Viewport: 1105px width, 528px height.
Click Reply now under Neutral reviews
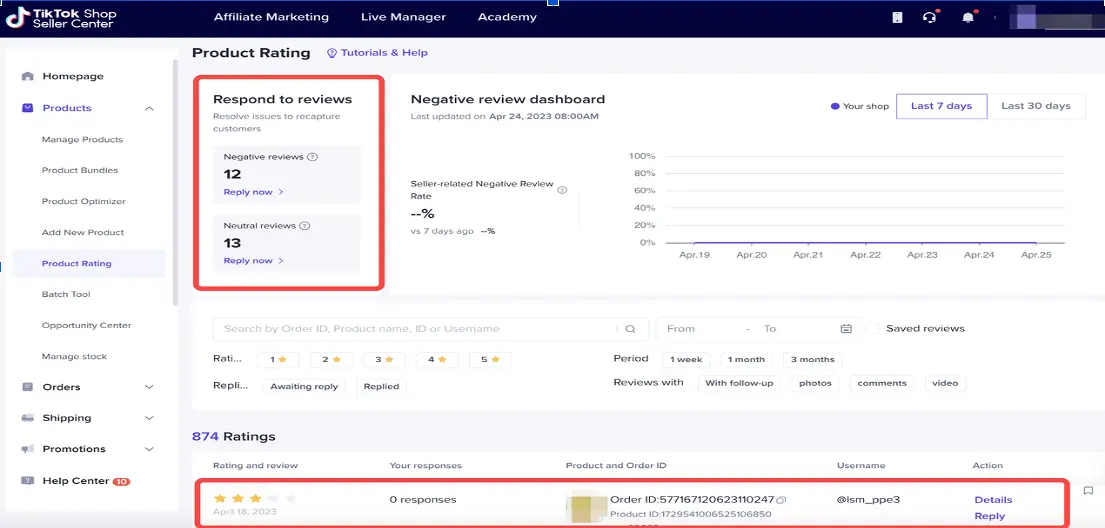pyautogui.click(x=254, y=261)
